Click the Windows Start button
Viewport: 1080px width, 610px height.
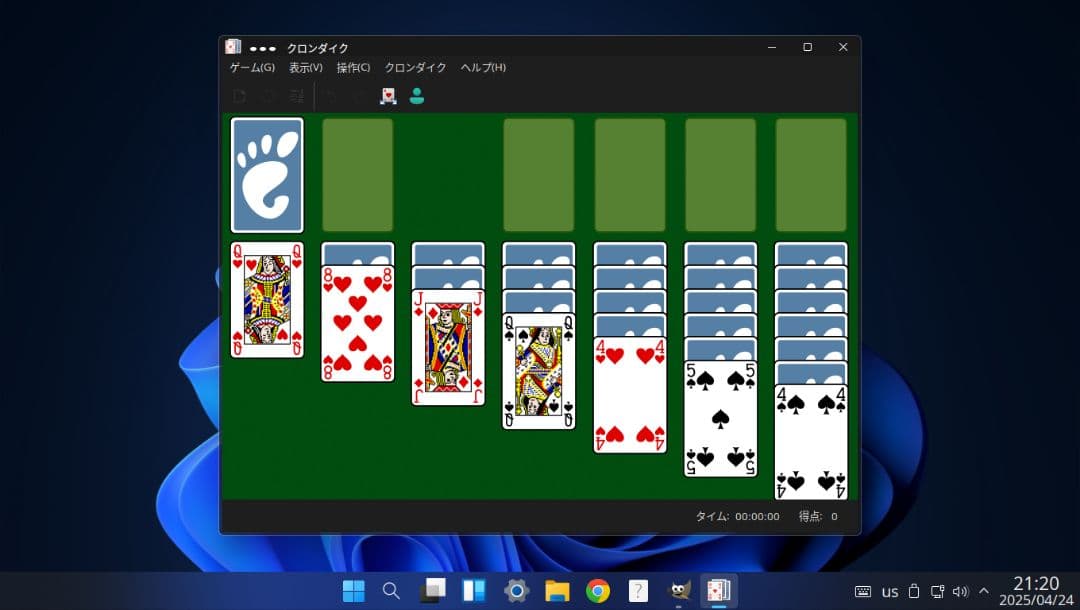point(352,591)
